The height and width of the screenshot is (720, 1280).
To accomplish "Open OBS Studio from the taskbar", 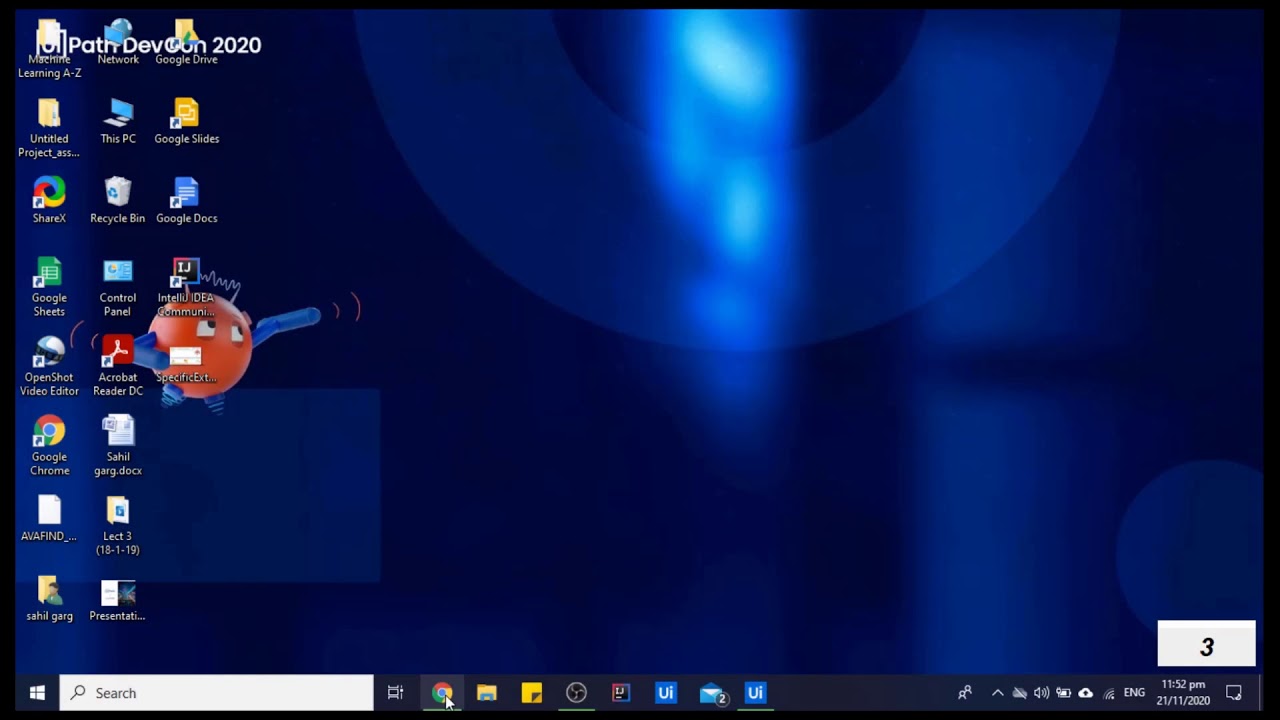I will (576, 693).
